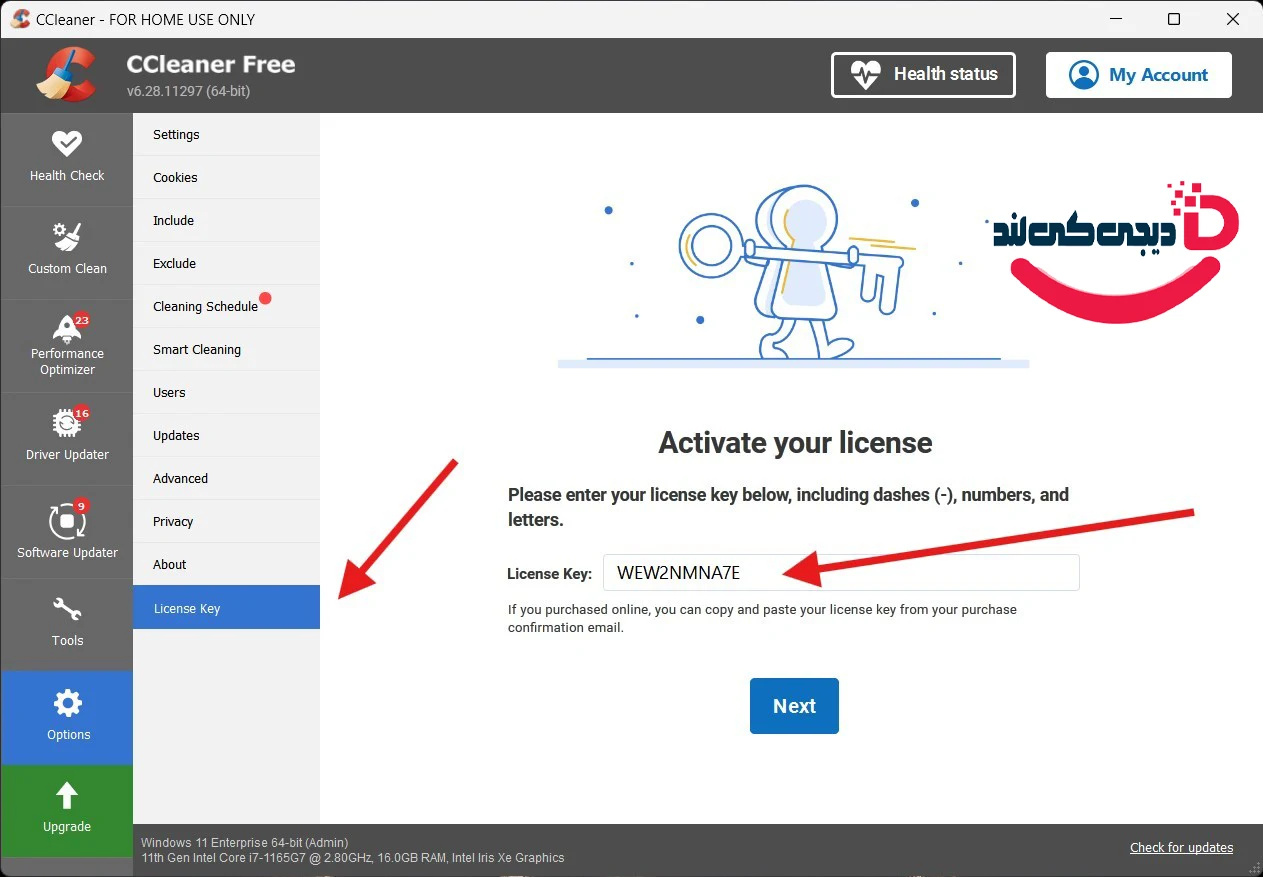
Task: Click Windows 11 Enterprise system info text
Action: tap(245, 843)
